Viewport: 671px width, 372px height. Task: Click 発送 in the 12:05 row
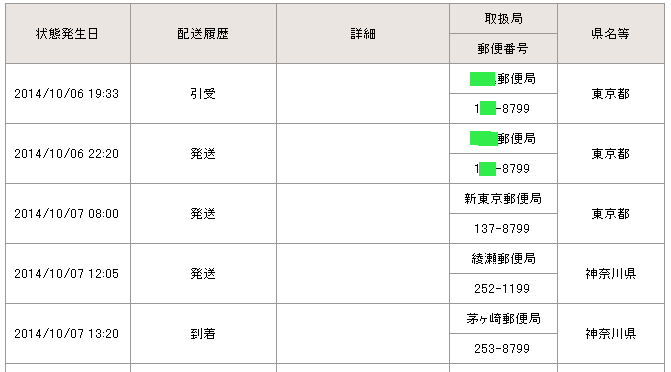click(x=203, y=274)
